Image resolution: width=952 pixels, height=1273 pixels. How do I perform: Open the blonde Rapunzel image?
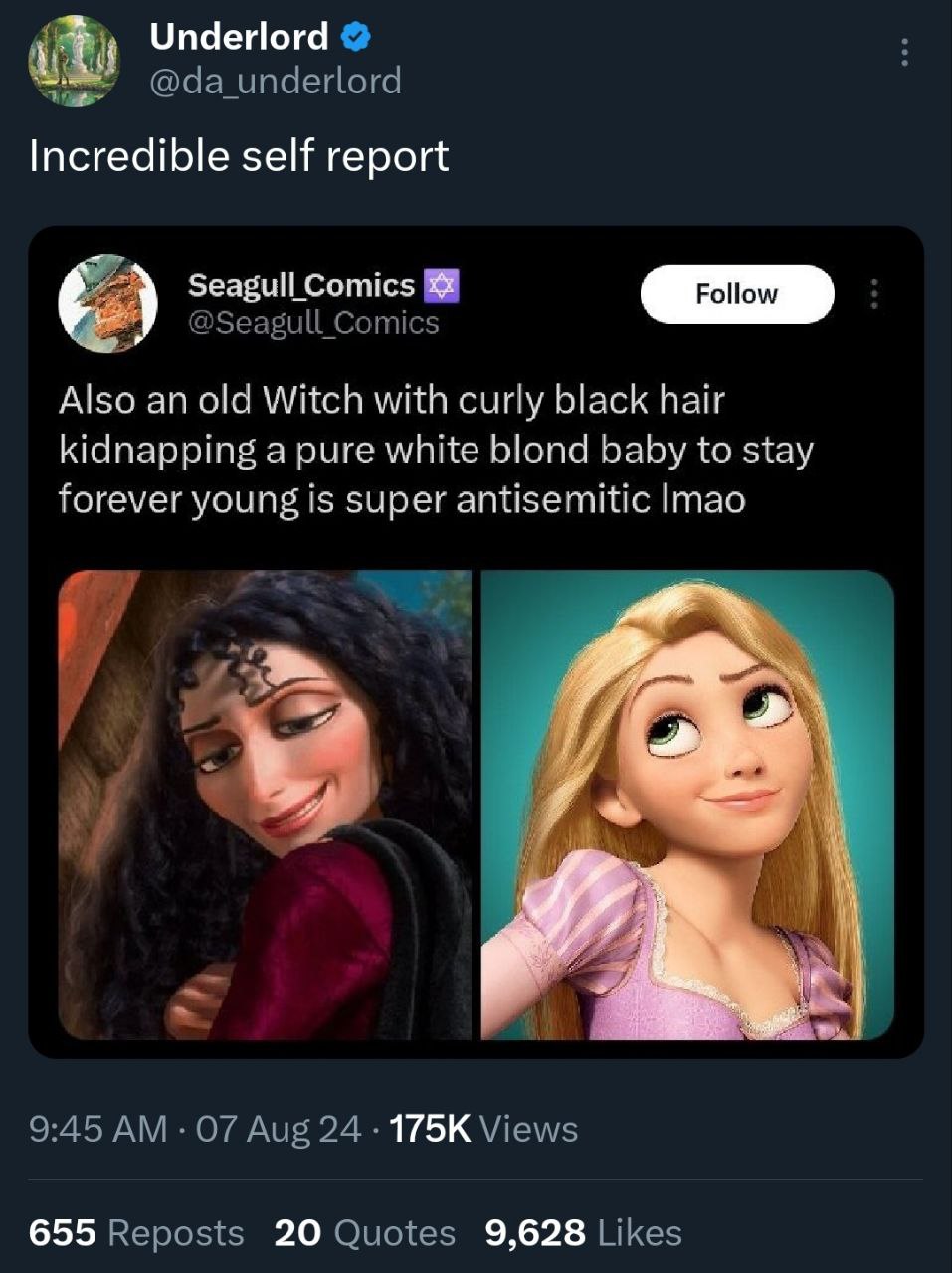point(687,805)
